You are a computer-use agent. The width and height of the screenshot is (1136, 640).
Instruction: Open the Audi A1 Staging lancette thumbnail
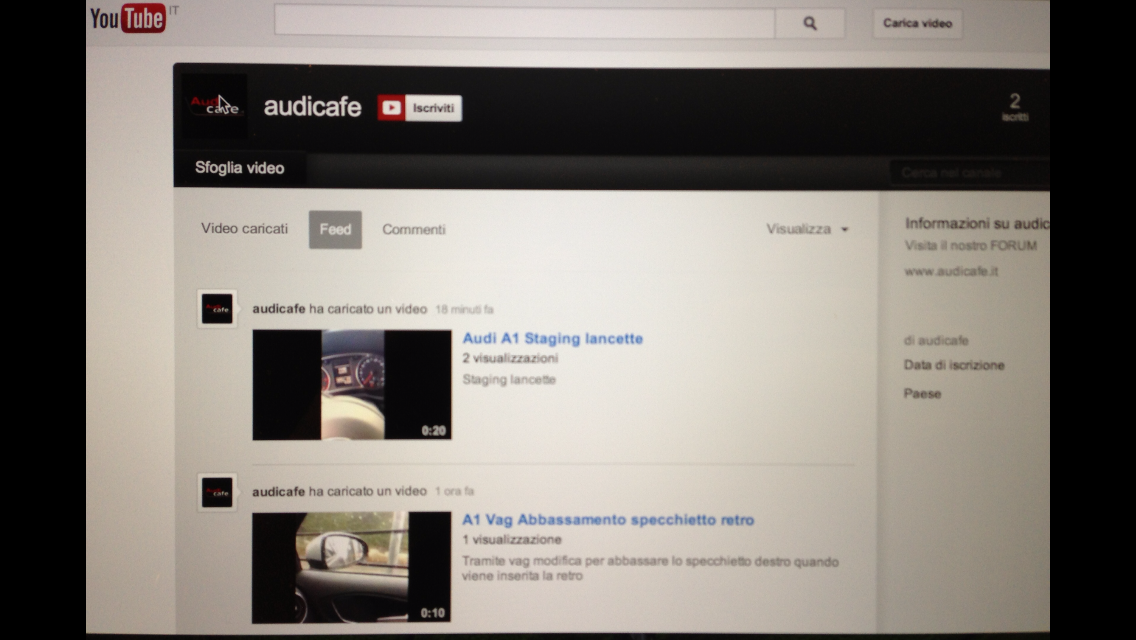[351, 385]
